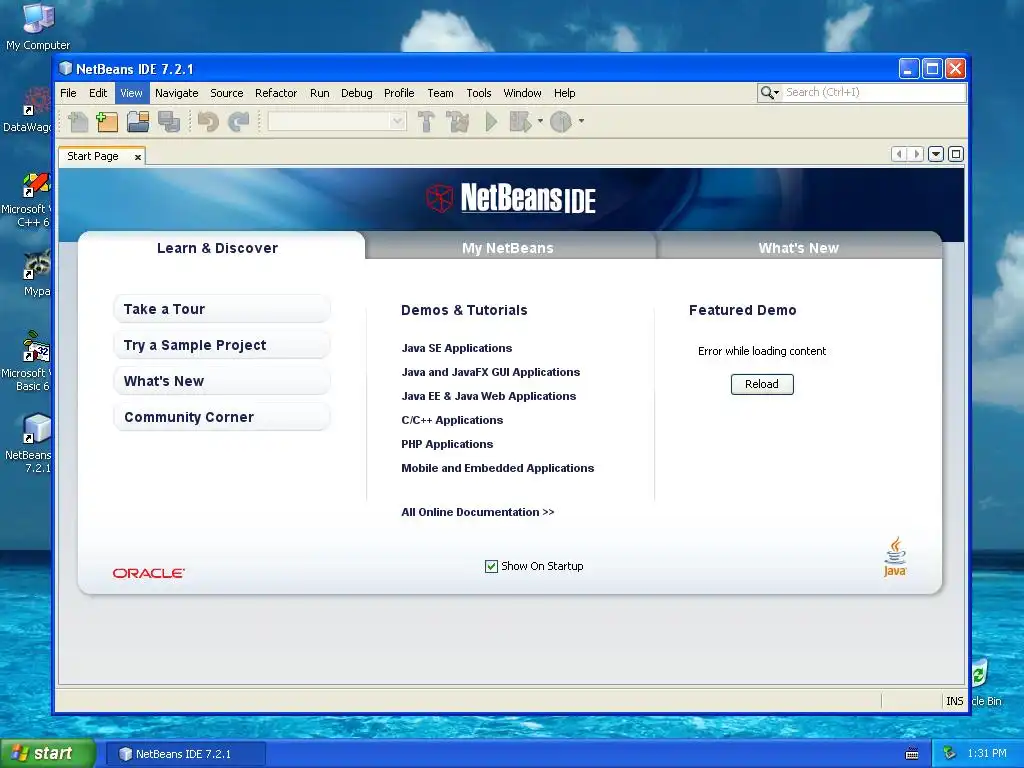Close the Start Page tab

coord(138,157)
